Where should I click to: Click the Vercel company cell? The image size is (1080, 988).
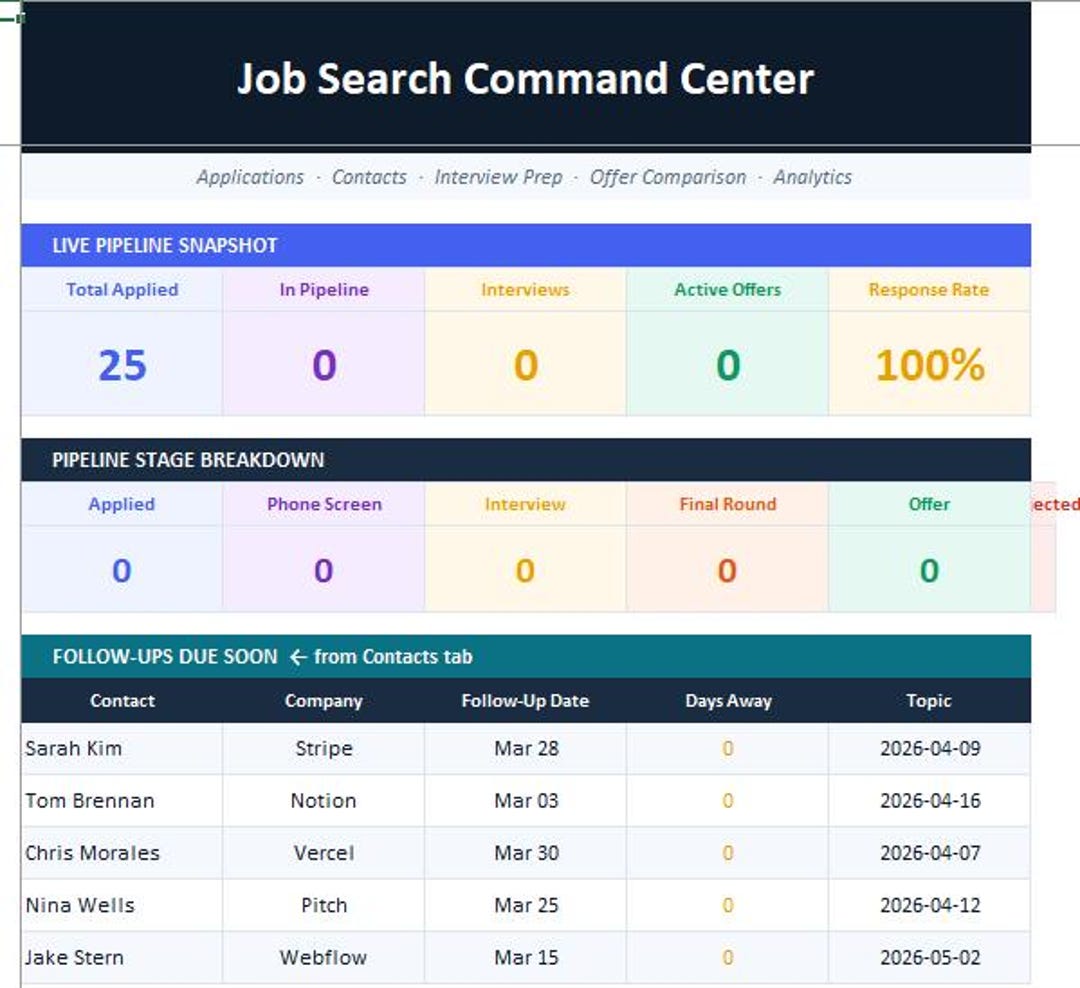click(x=324, y=853)
